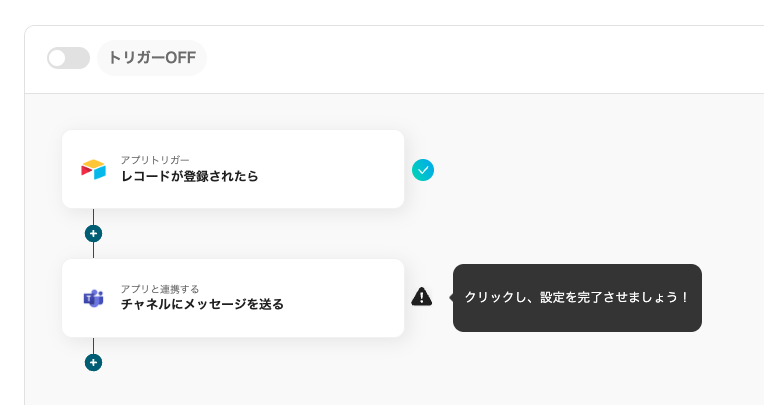Click the white knob of the trigger switch
The height and width of the screenshot is (405, 764).
[x=58, y=58]
